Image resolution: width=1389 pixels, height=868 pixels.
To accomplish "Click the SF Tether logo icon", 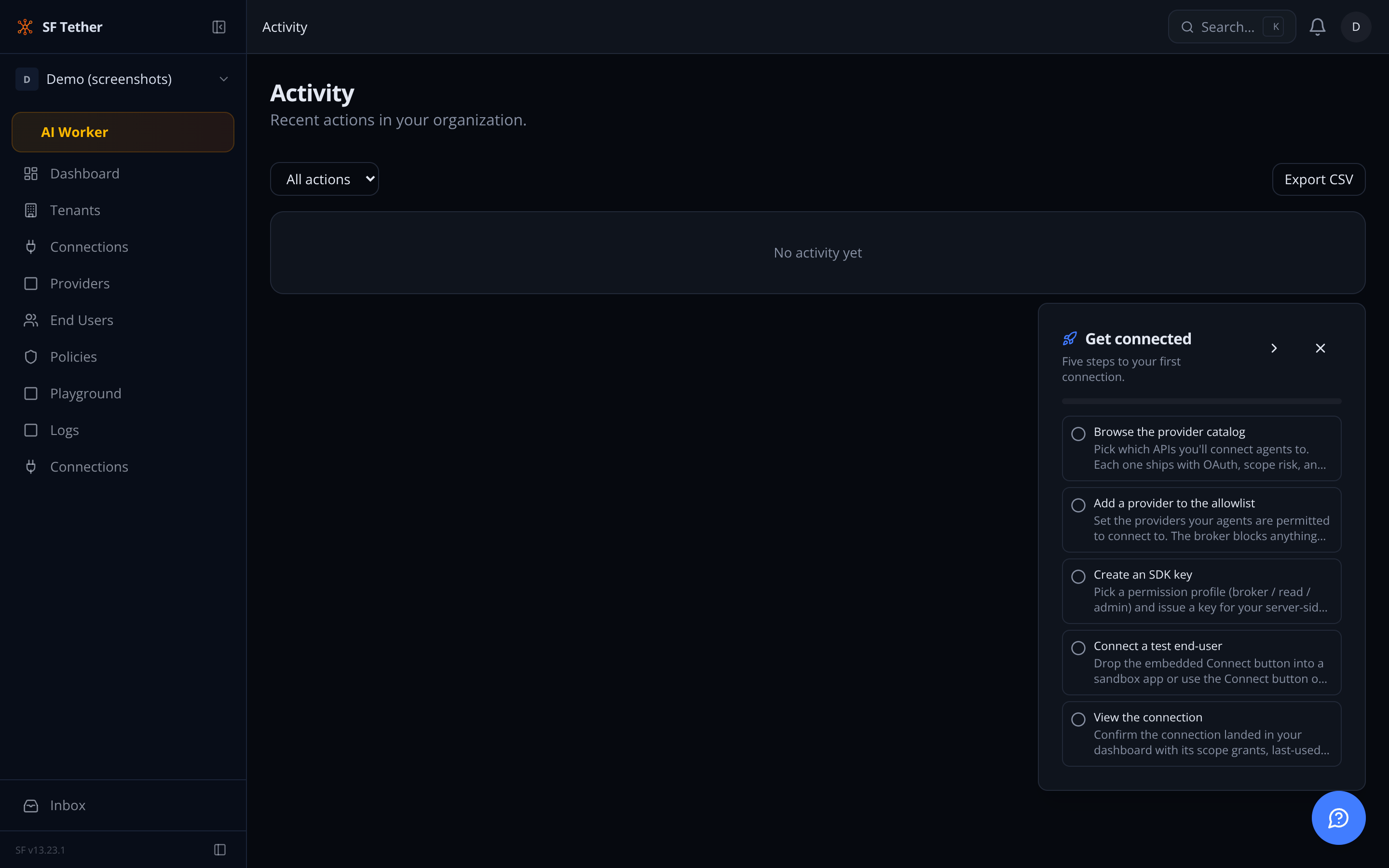I will tap(25, 27).
